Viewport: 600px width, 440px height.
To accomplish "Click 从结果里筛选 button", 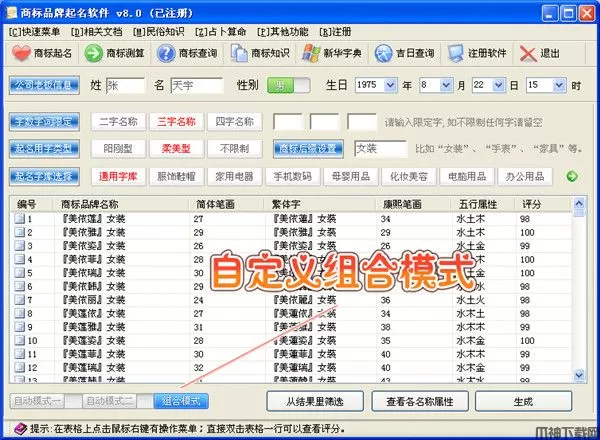I will point(315,401).
